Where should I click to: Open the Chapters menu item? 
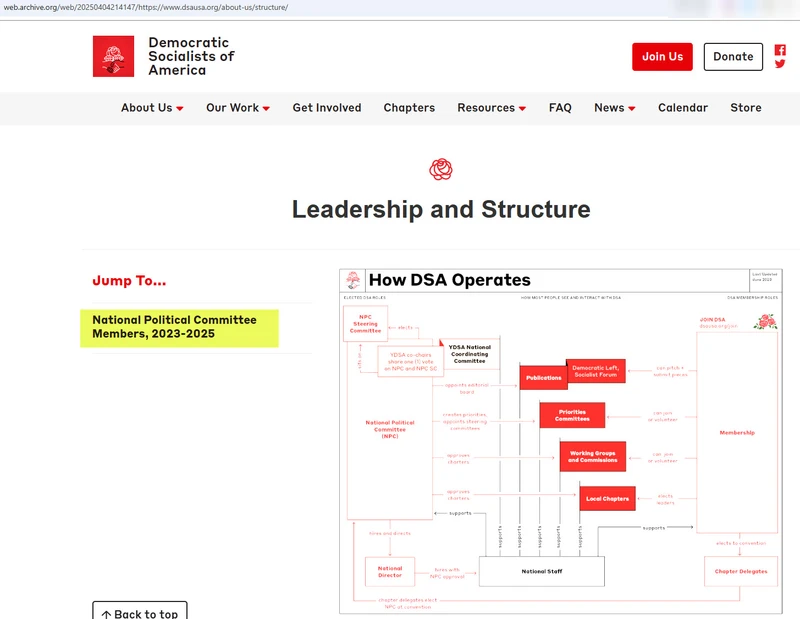tap(409, 108)
